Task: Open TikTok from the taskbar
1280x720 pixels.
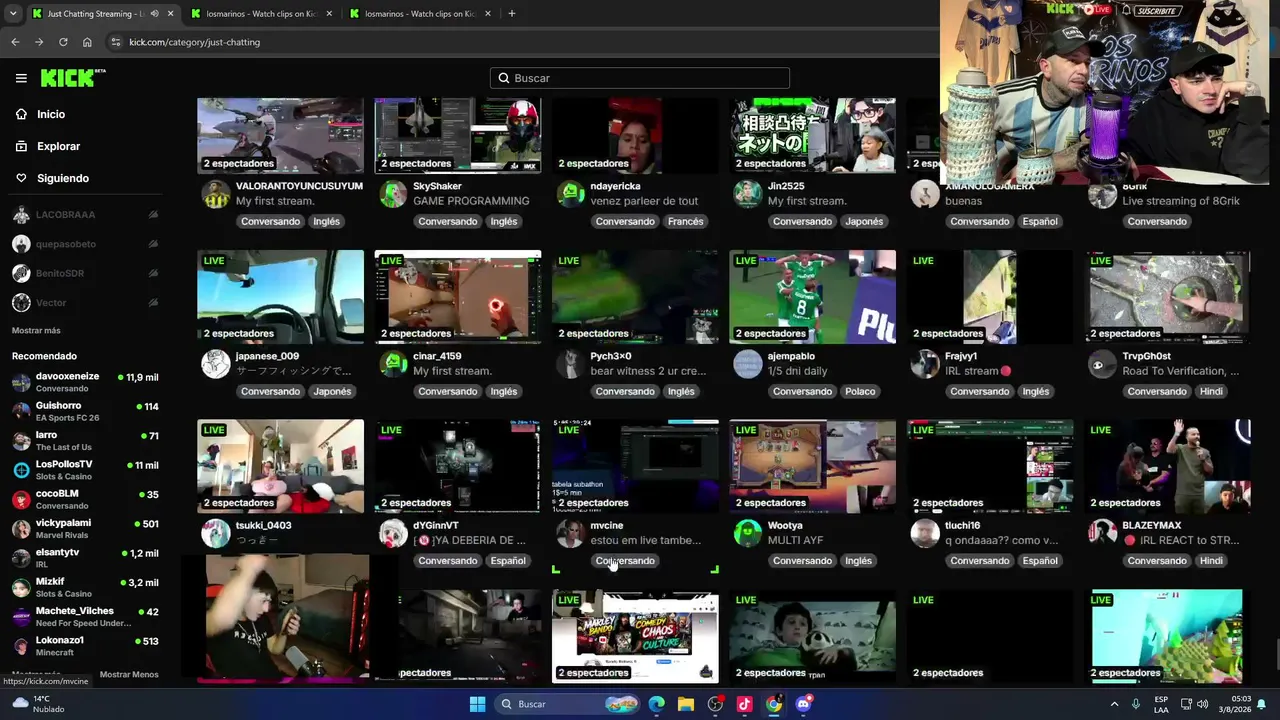Action: [x=744, y=704]
